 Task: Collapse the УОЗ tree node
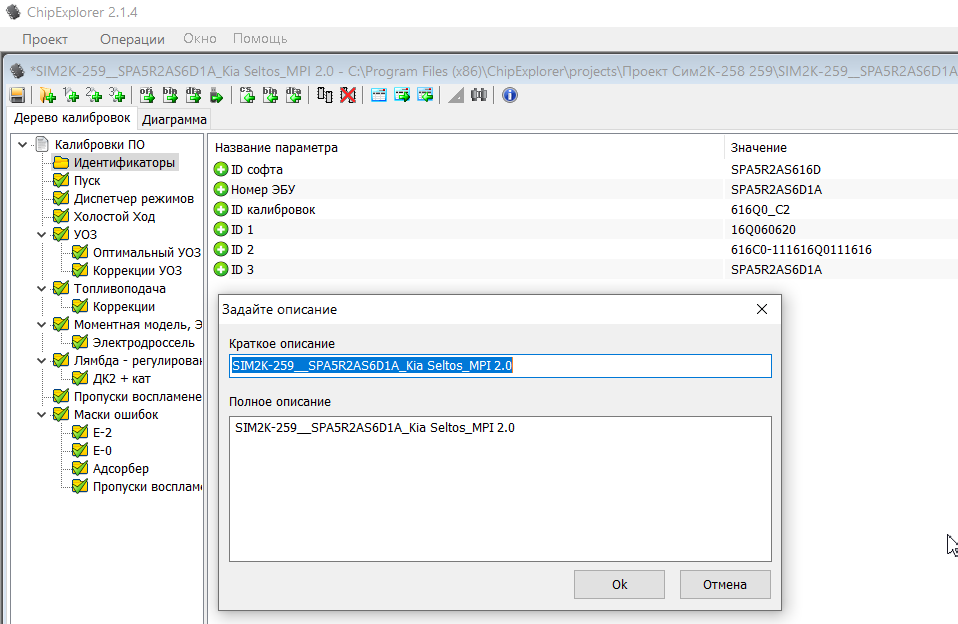coord(42,235)
